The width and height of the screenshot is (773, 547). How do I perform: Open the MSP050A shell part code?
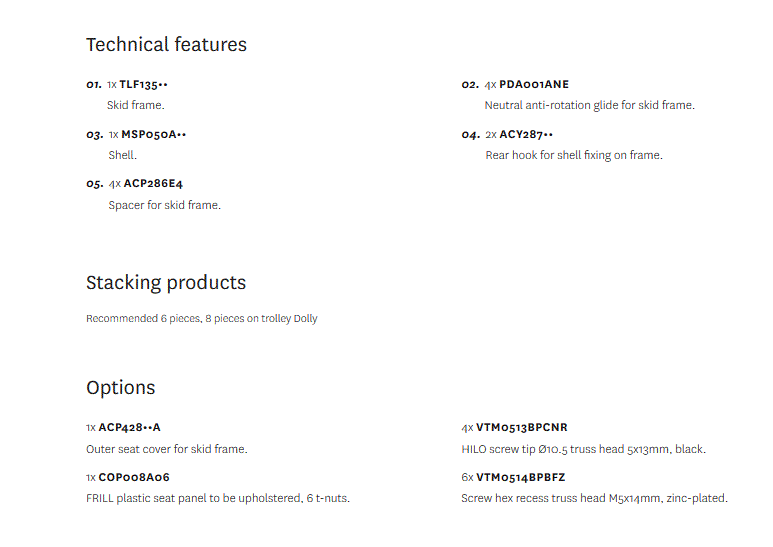click(153, 135)
